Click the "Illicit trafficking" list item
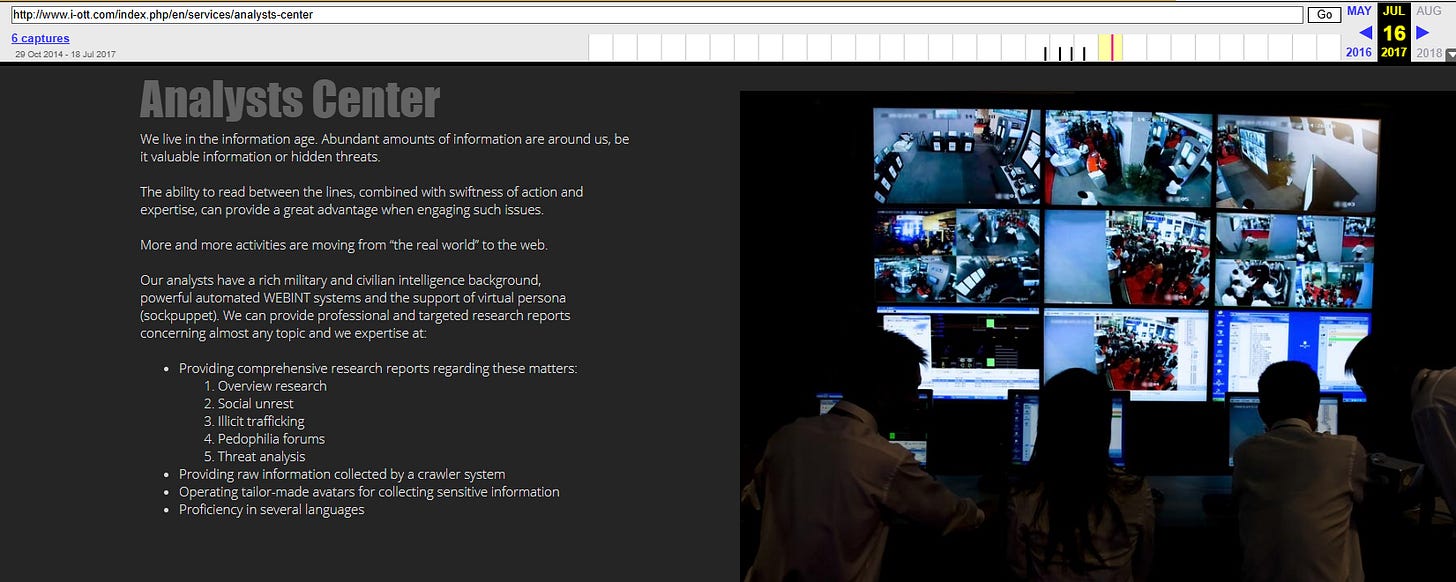The height and width of the screenshot is (582, 1456). (261, 421)
